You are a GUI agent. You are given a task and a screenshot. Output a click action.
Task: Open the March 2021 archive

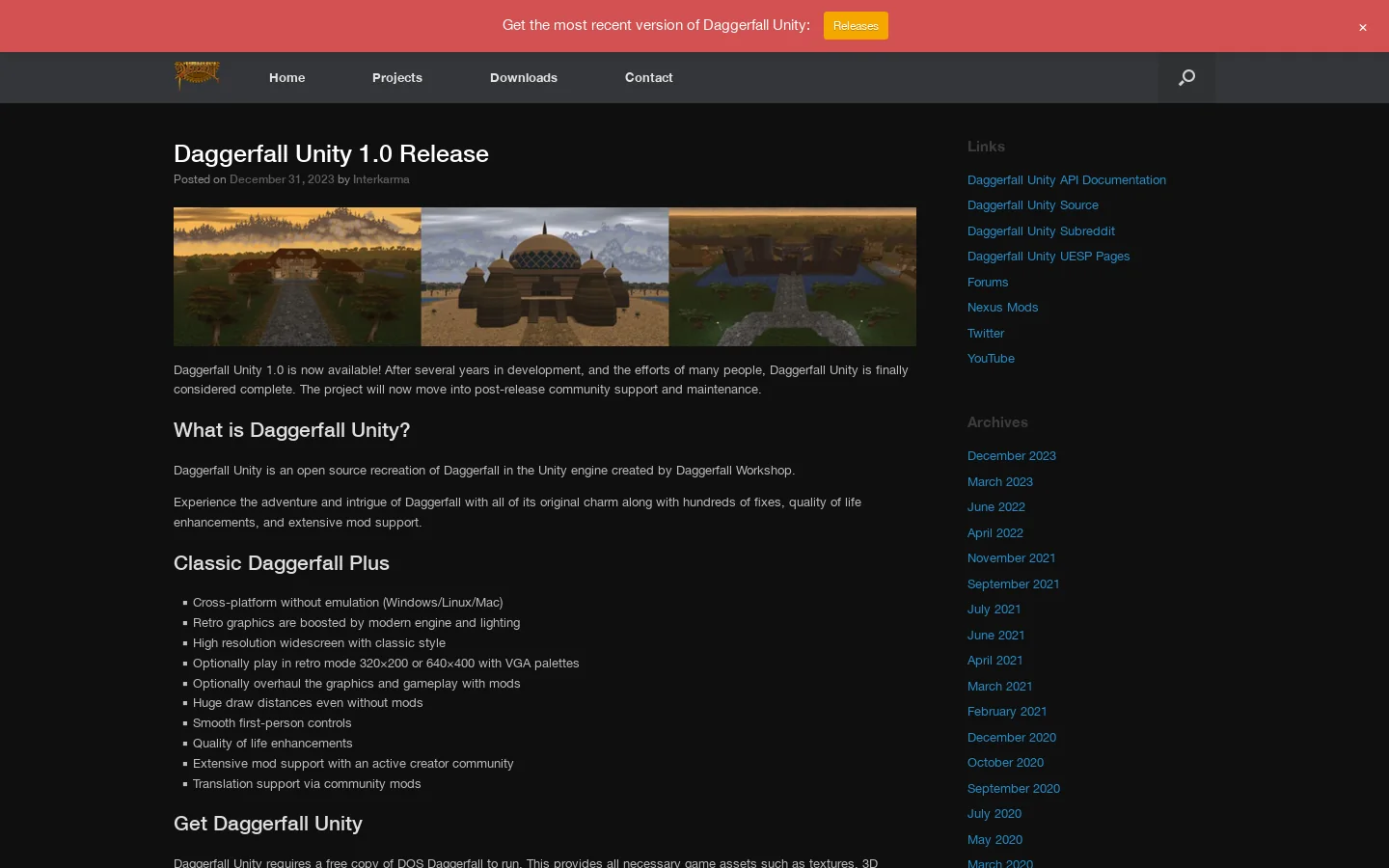coord(1000,687)
